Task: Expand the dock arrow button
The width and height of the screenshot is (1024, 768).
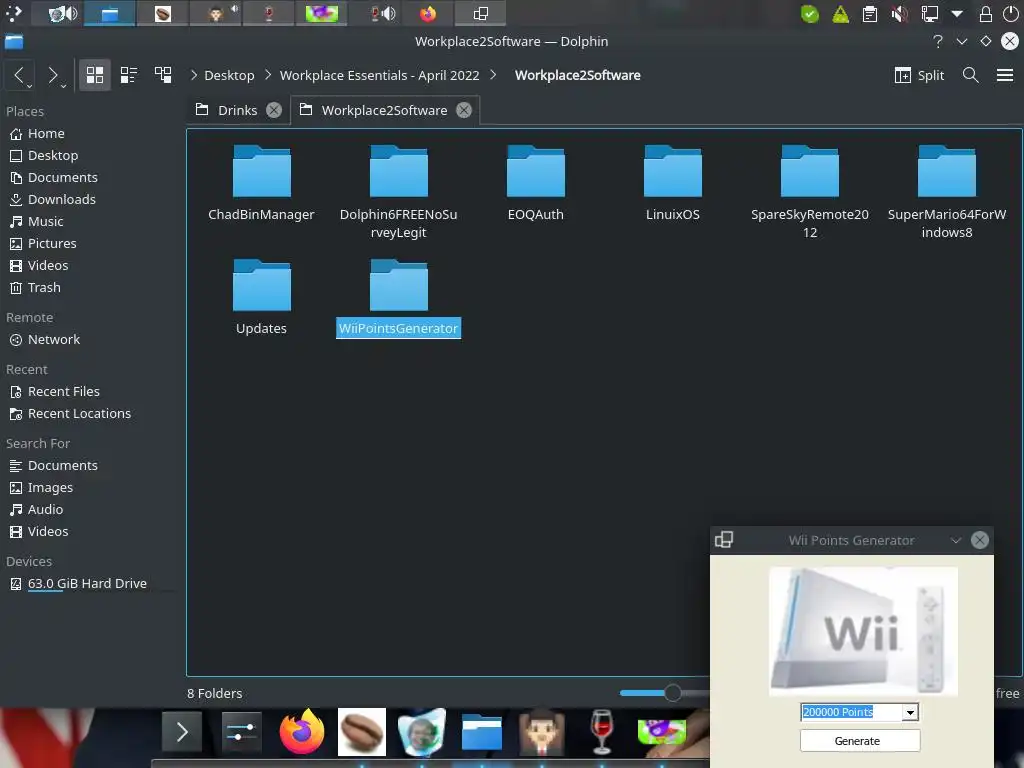Action: [x=182, y=732]
